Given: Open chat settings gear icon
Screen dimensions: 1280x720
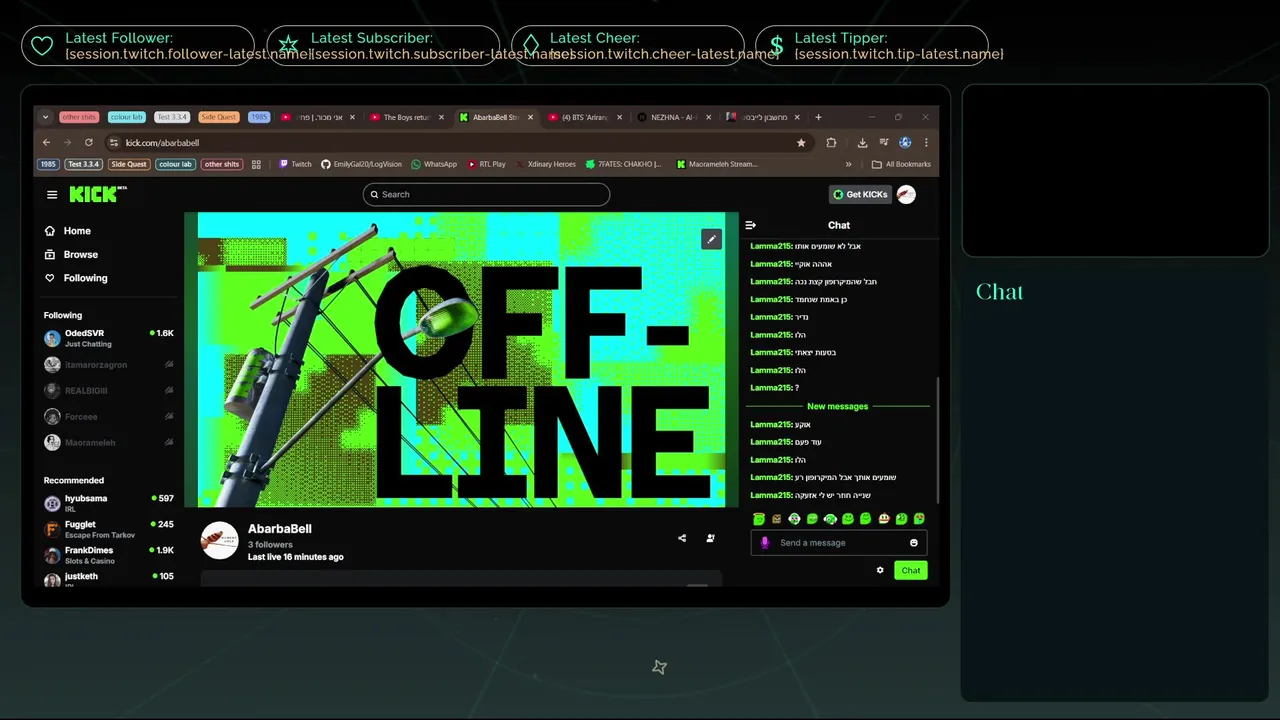Looking at the screenshot, I should point(880,570).
